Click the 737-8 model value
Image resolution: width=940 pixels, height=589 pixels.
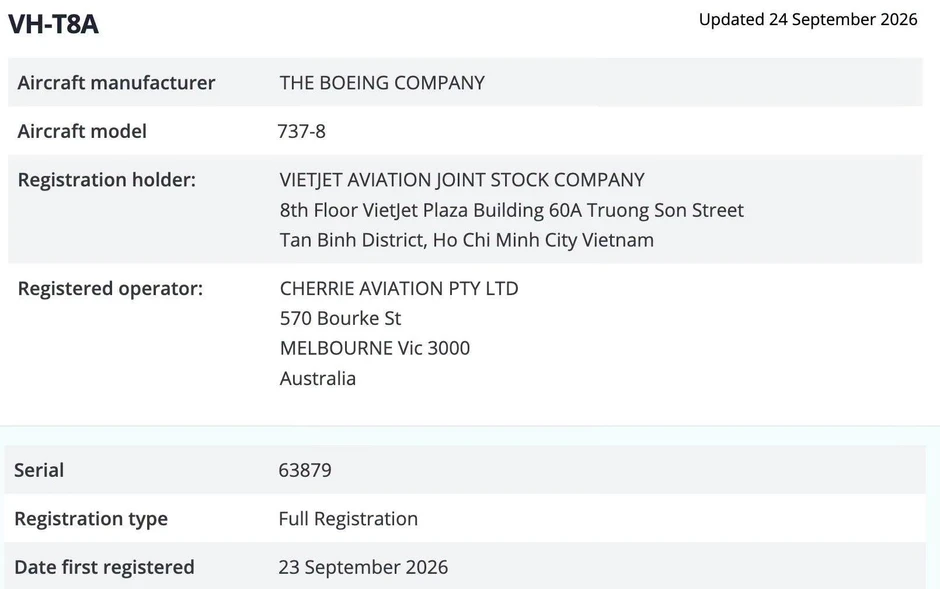coord(302,131)
